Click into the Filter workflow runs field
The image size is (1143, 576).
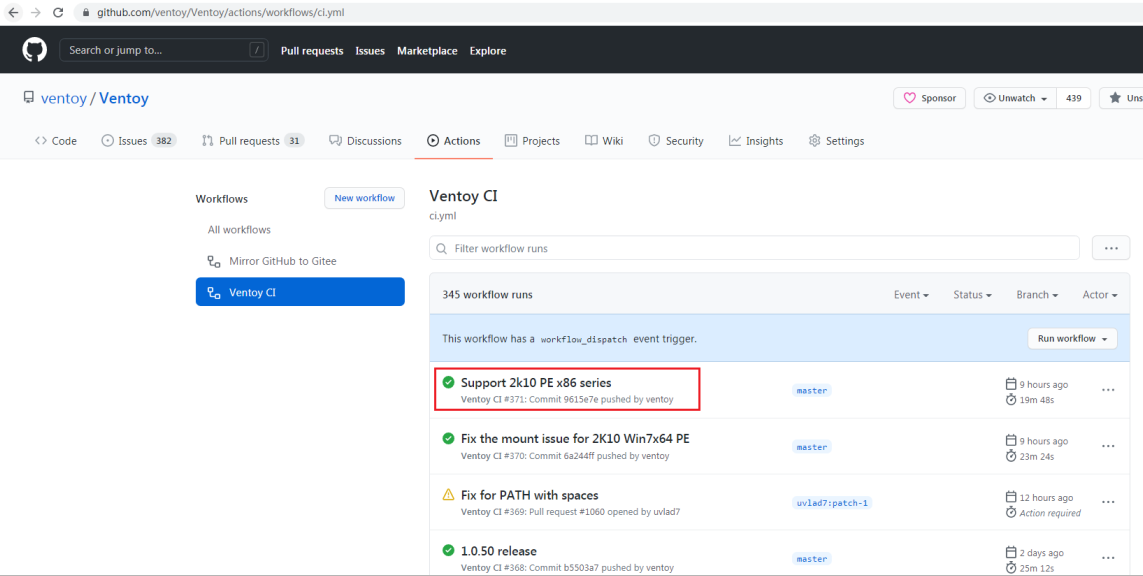tap(754, 248)
